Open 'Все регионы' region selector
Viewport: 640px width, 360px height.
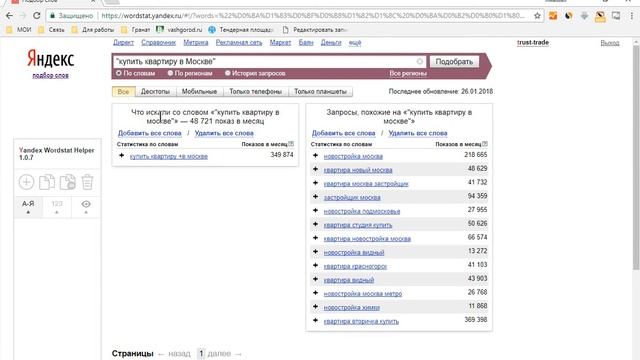pos(408,73)
